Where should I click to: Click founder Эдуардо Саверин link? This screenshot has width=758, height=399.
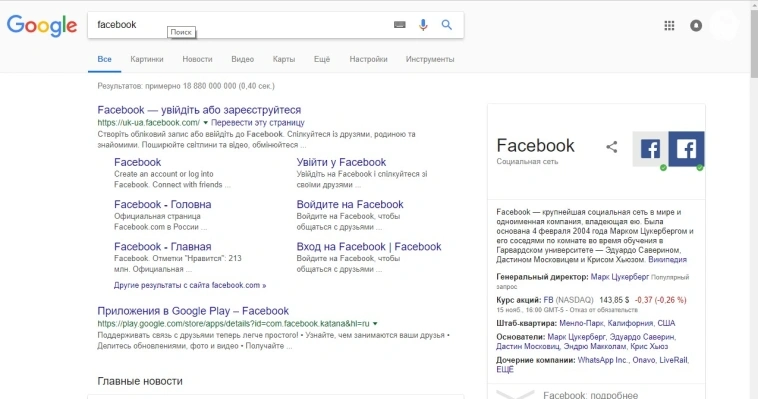[x=641, y=337]
